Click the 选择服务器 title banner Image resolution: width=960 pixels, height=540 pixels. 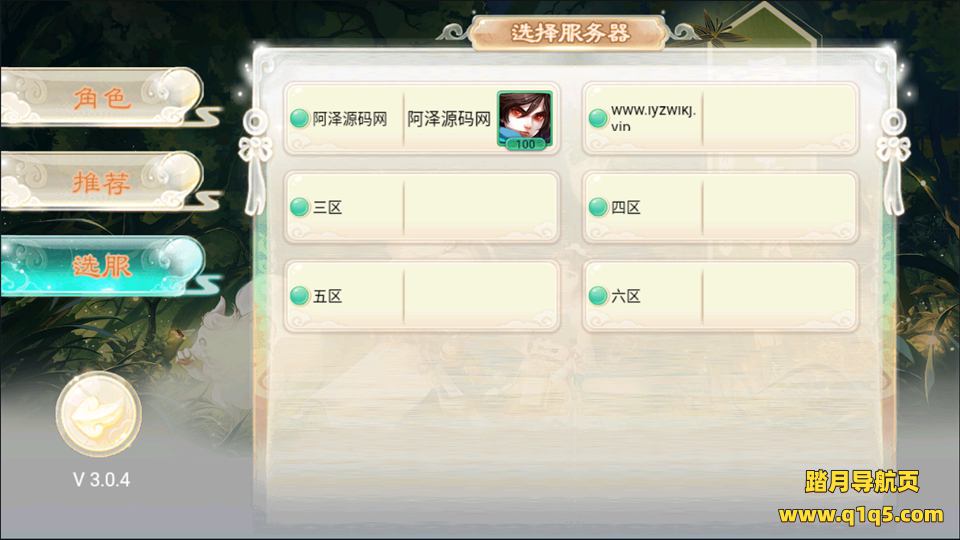(569, 33)
